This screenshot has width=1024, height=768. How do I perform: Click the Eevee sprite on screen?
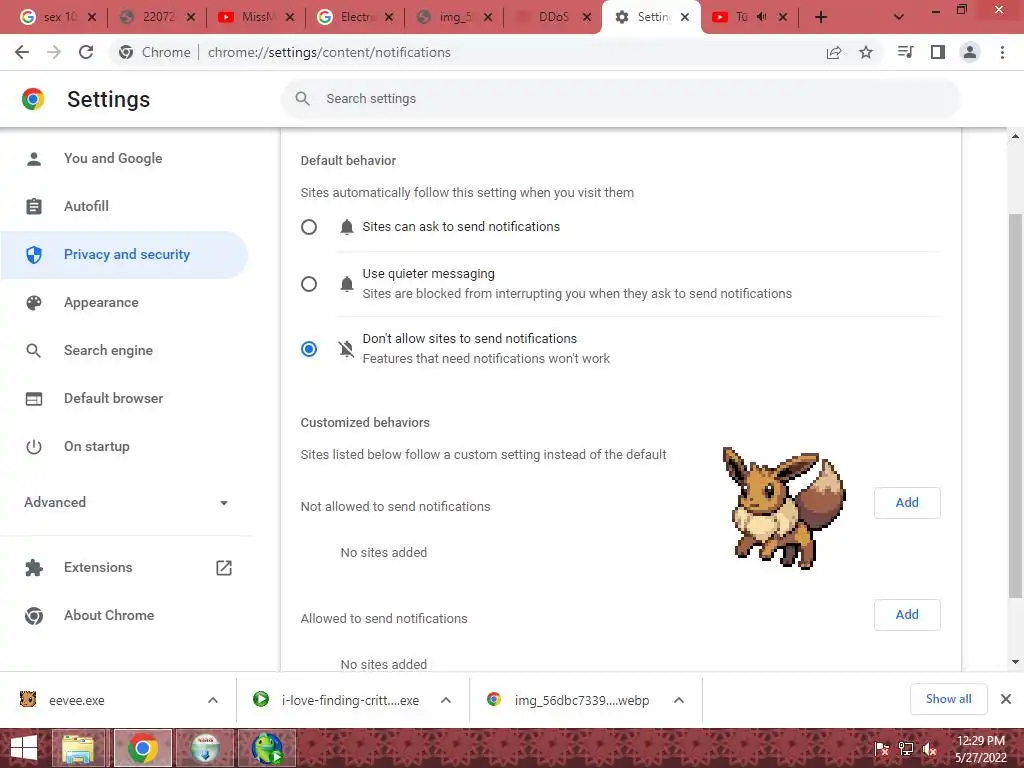782,507
